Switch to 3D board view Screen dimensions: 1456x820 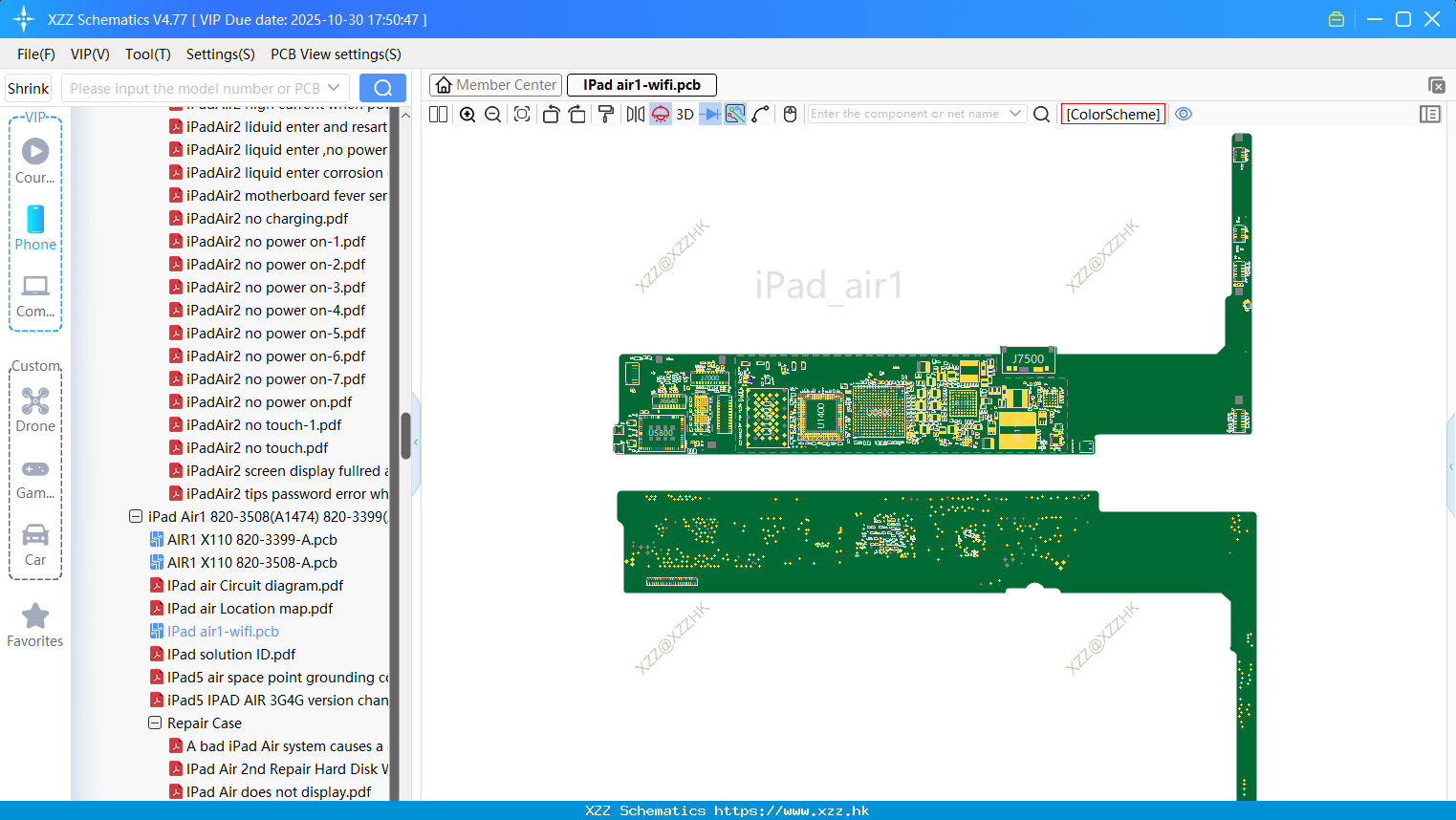point(685,114)
